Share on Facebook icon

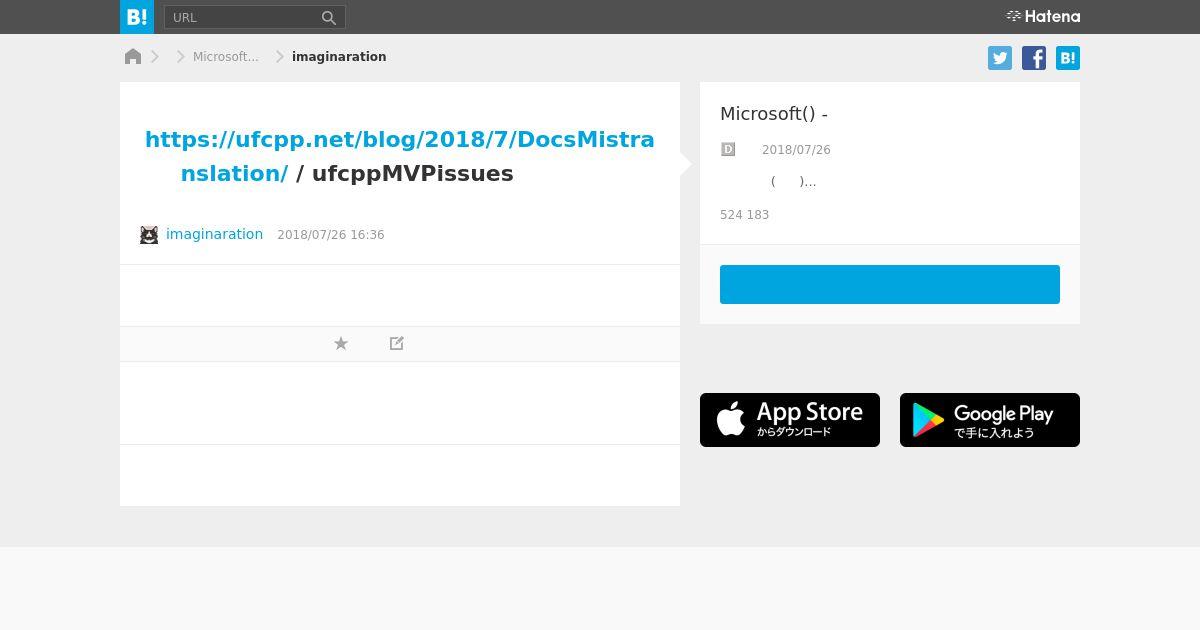pos(1034,58)
